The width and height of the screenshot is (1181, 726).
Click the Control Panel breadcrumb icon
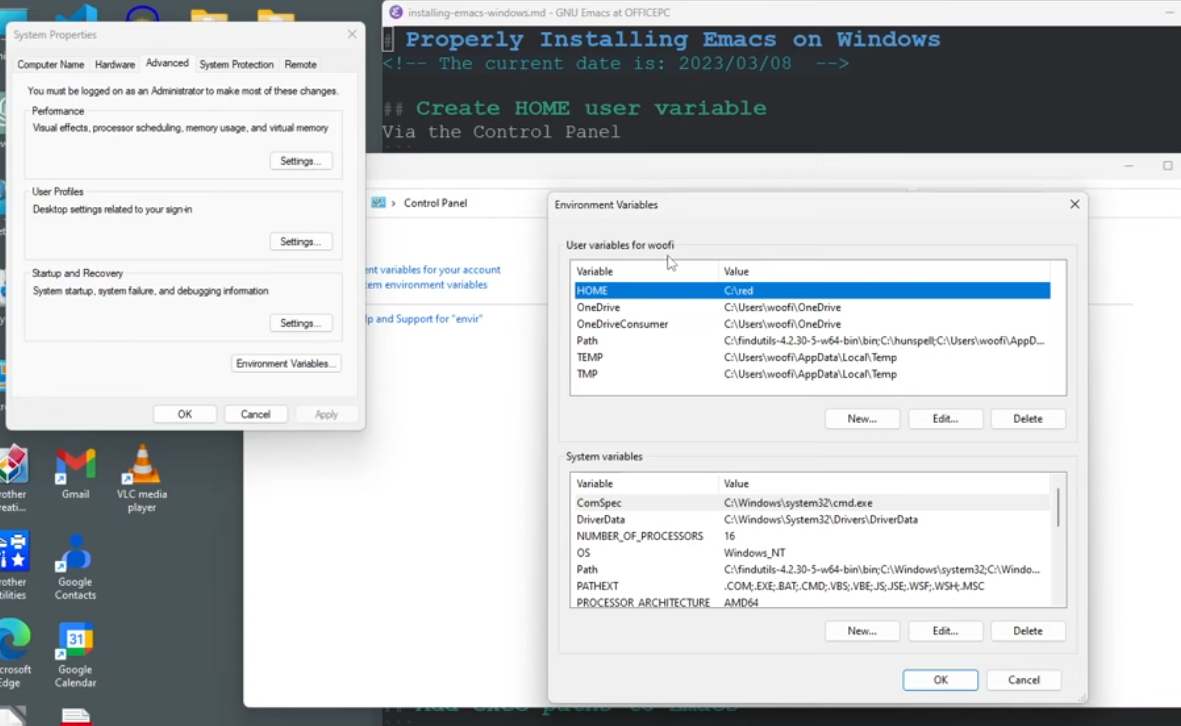[x=378, y=203]
